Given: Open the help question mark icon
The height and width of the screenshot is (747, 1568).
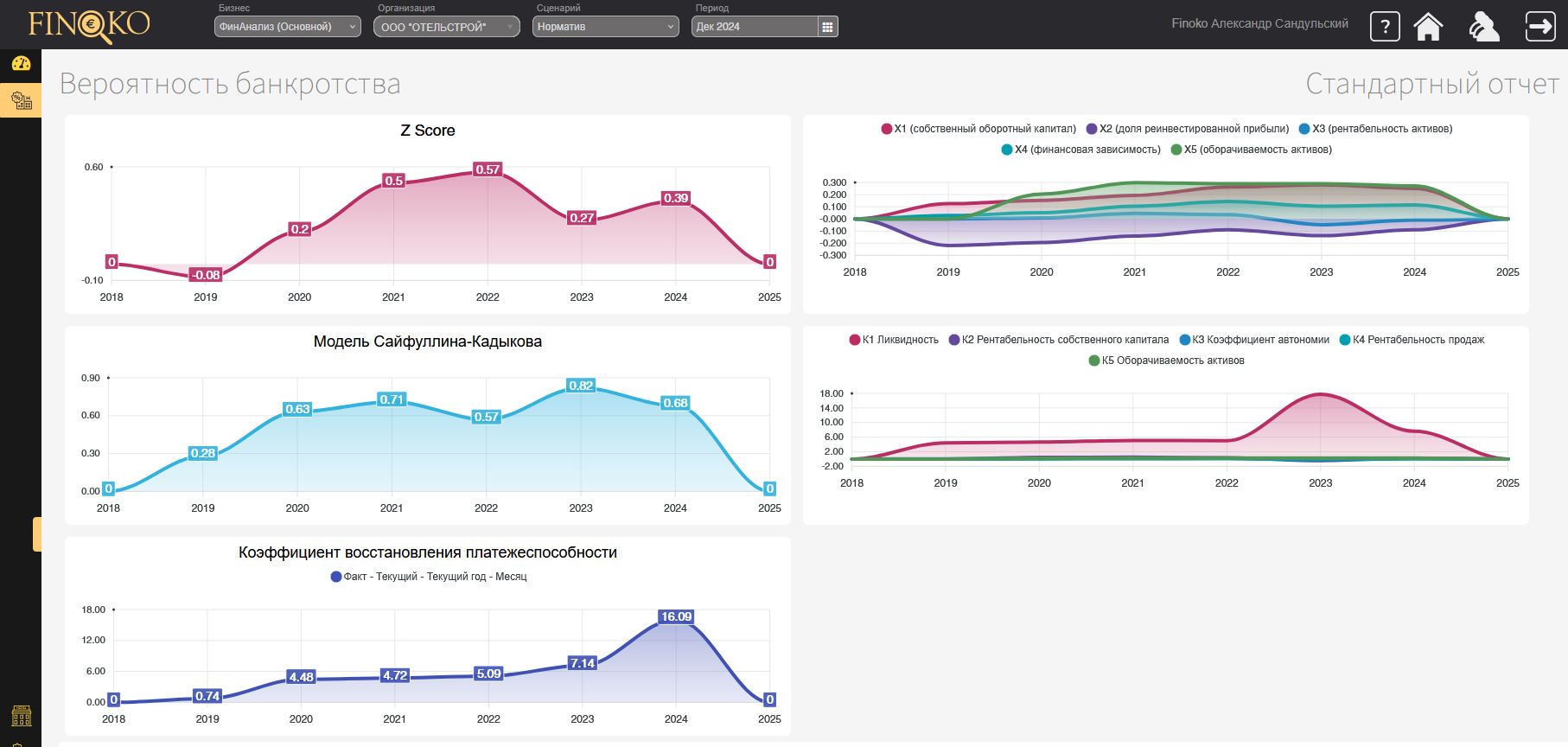Looking at the screenshot, I should click(x=1385, y=26).
